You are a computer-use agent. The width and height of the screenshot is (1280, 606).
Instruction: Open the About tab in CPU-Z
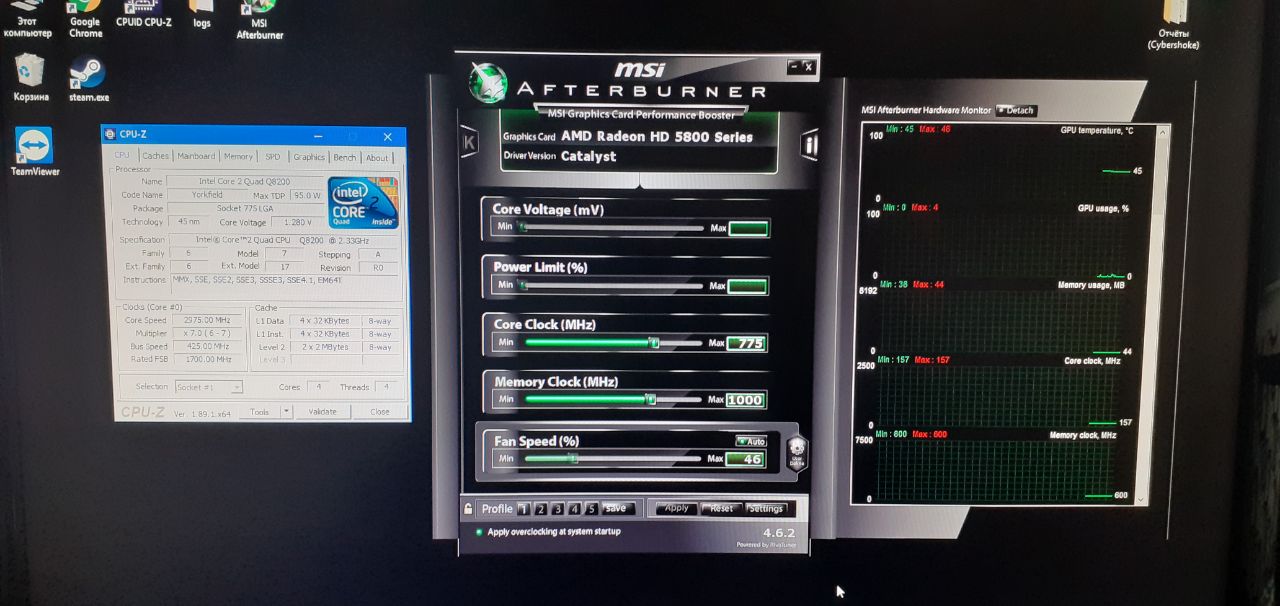(x=377, y=157)
